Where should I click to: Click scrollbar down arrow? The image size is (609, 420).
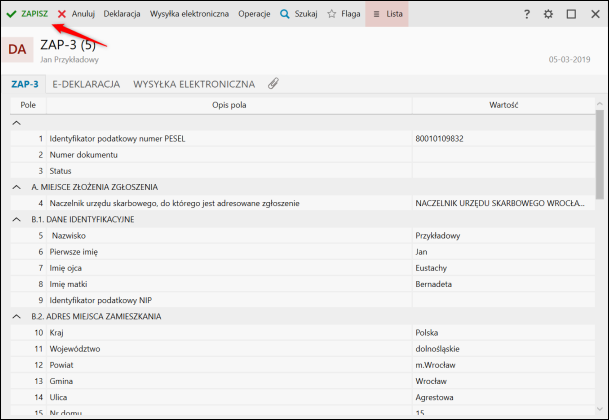point(600,409)
